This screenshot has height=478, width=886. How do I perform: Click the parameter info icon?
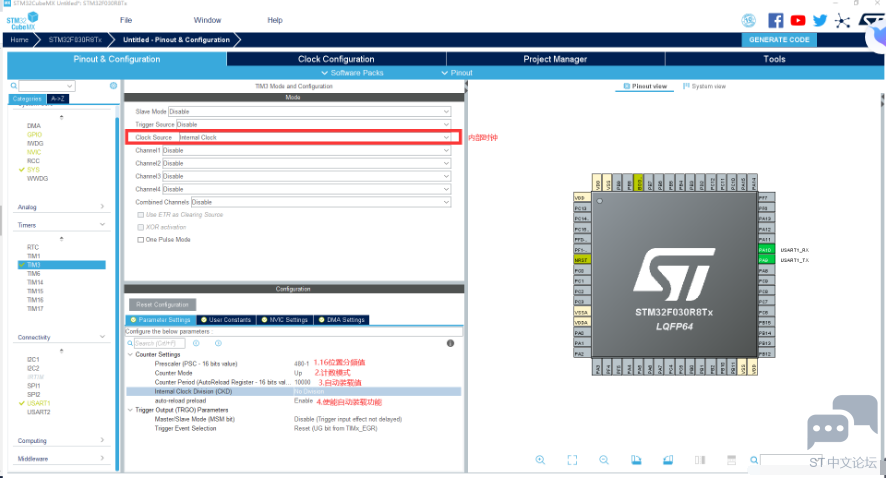[x=450, y=343]
